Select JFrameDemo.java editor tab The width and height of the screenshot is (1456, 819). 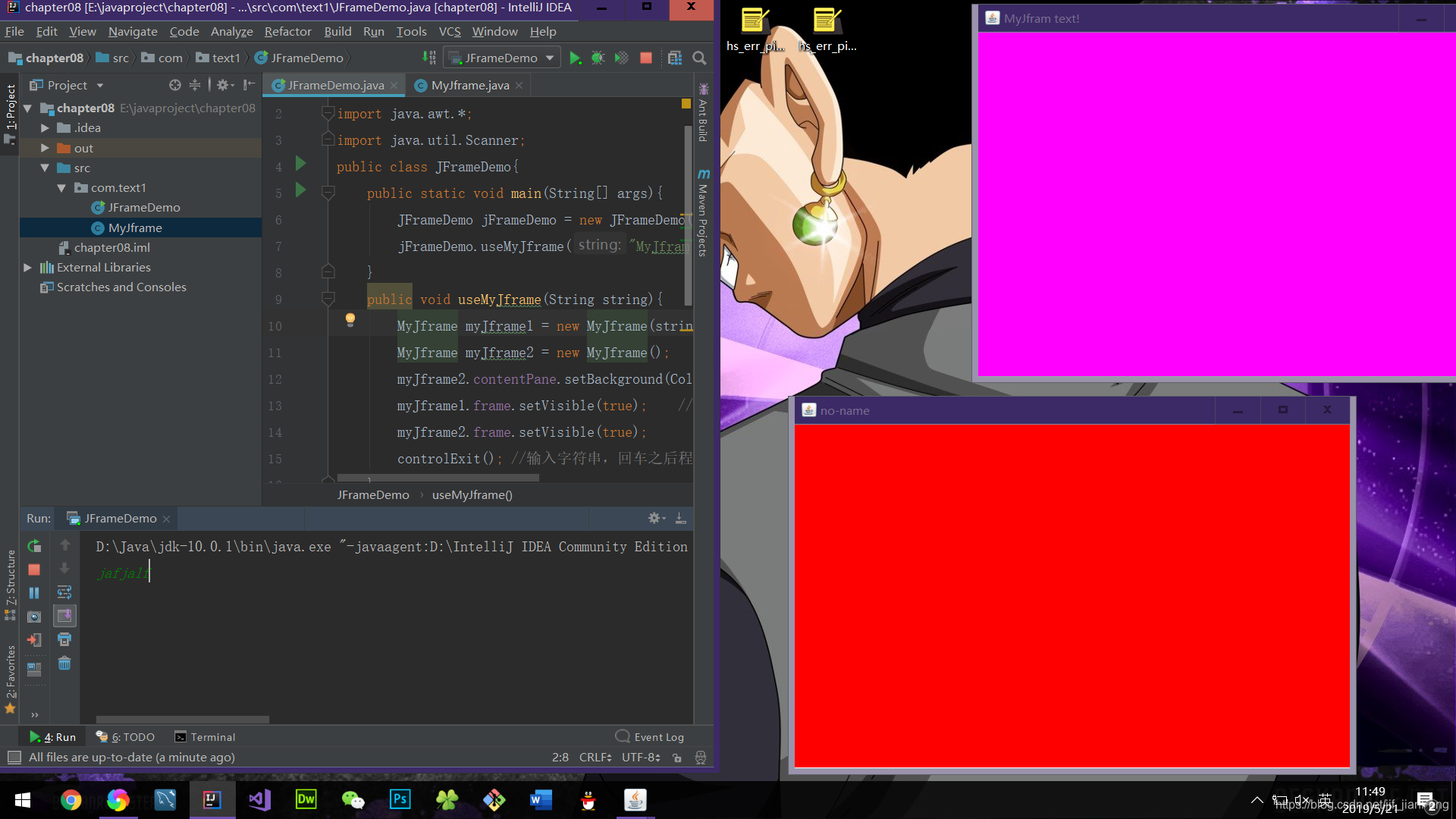point(334,86)
